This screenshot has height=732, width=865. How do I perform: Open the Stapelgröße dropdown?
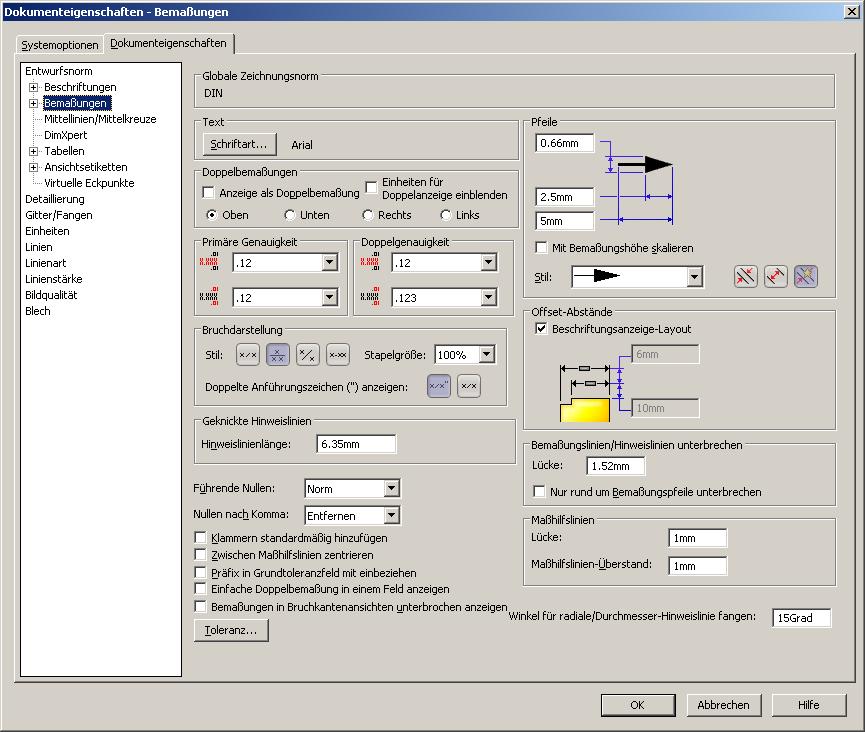(x=486, y=355)
